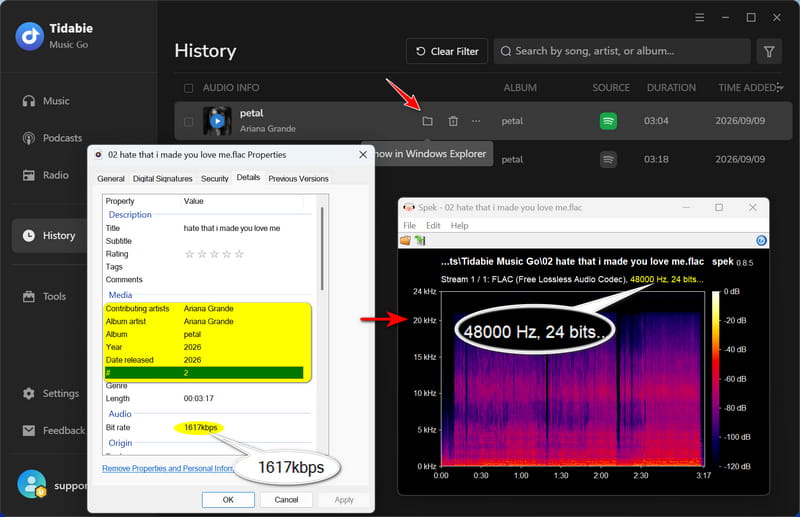This screenshot has width=800, height=517.
Task: Click the Bit rate 1617kbps value
Action: (x=201, y=427)
